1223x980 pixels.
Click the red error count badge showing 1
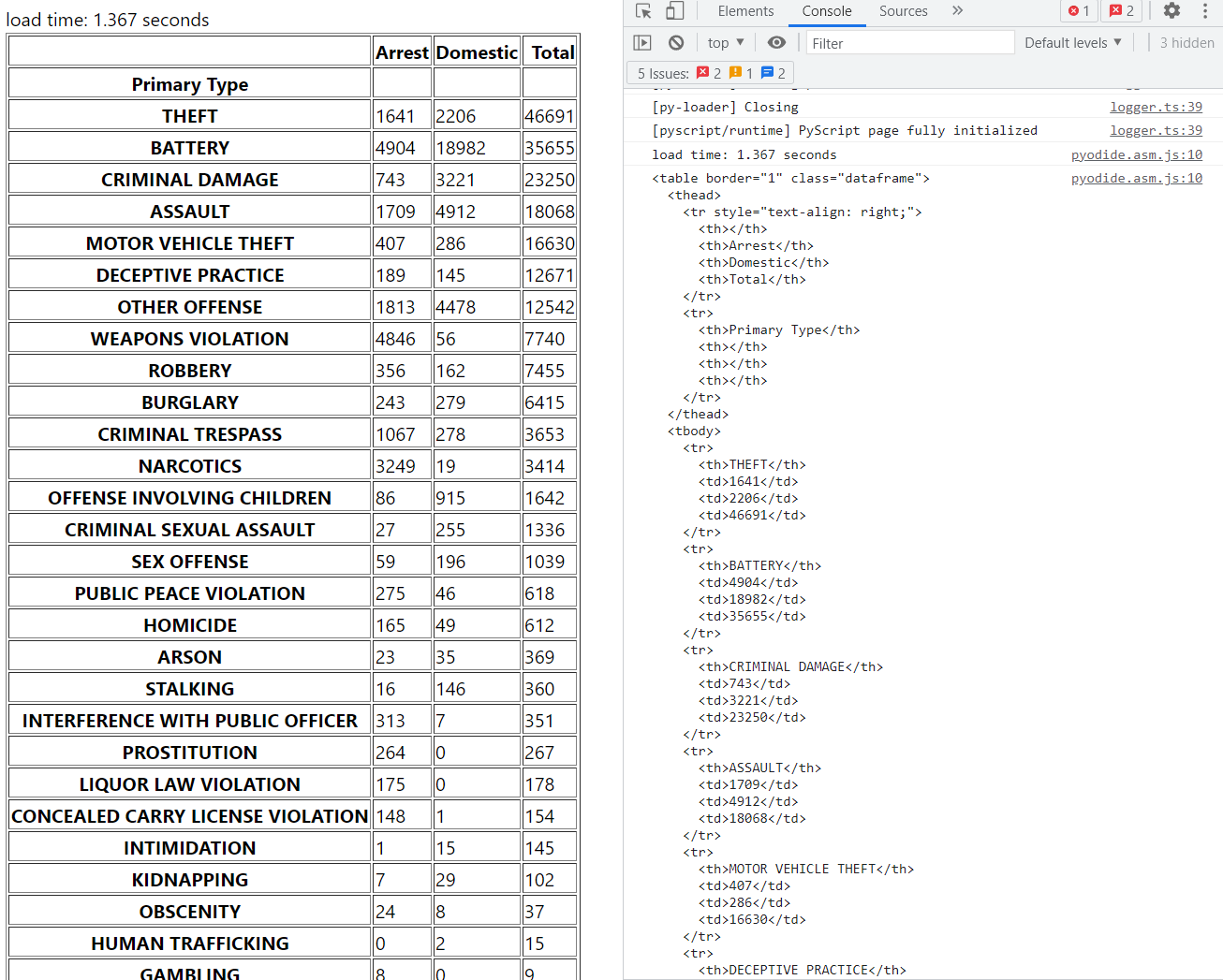(x=1079, y=11)
